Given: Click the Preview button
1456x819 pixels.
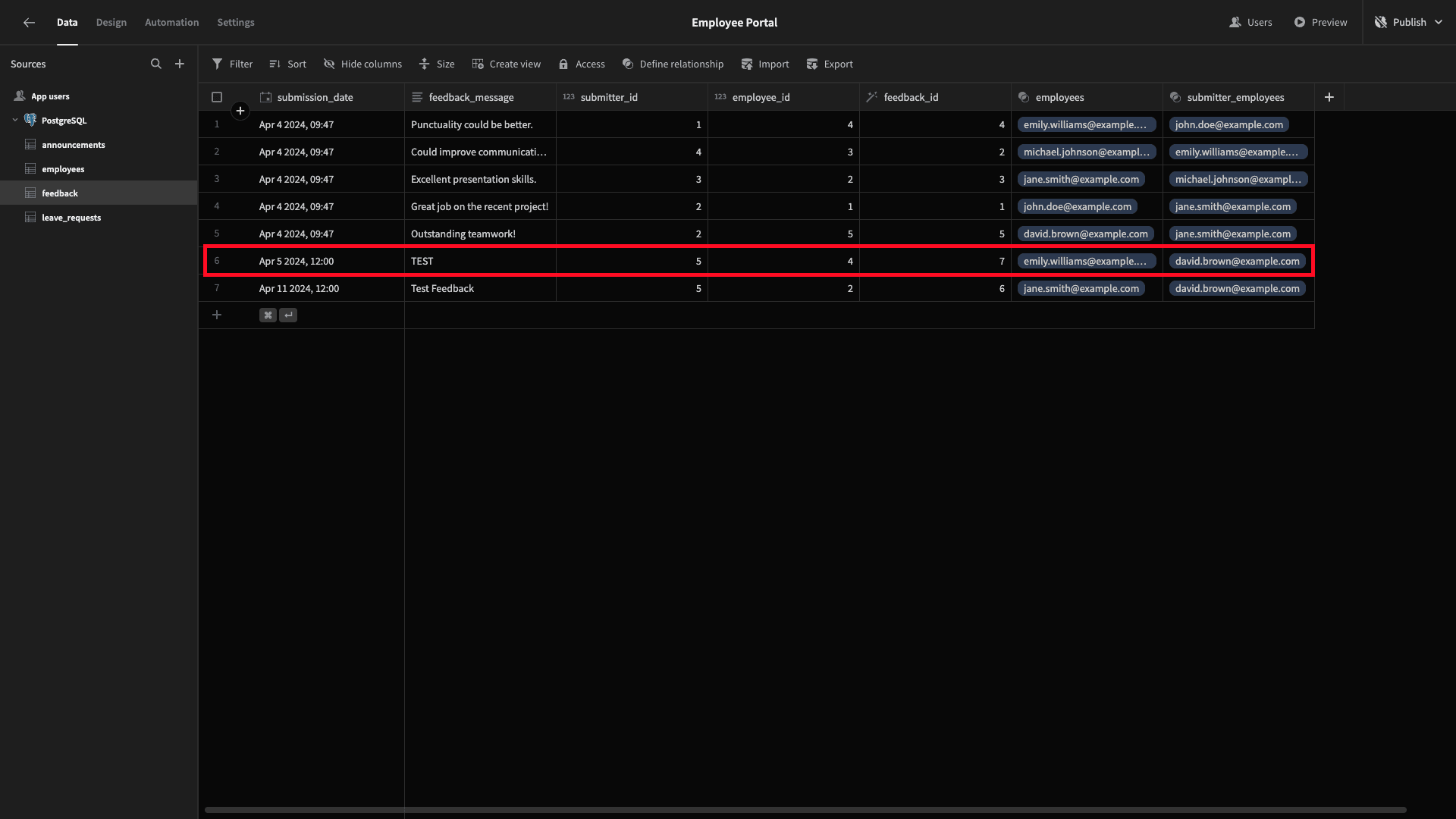Looking at the screenshot, I should pos(1320,23).
